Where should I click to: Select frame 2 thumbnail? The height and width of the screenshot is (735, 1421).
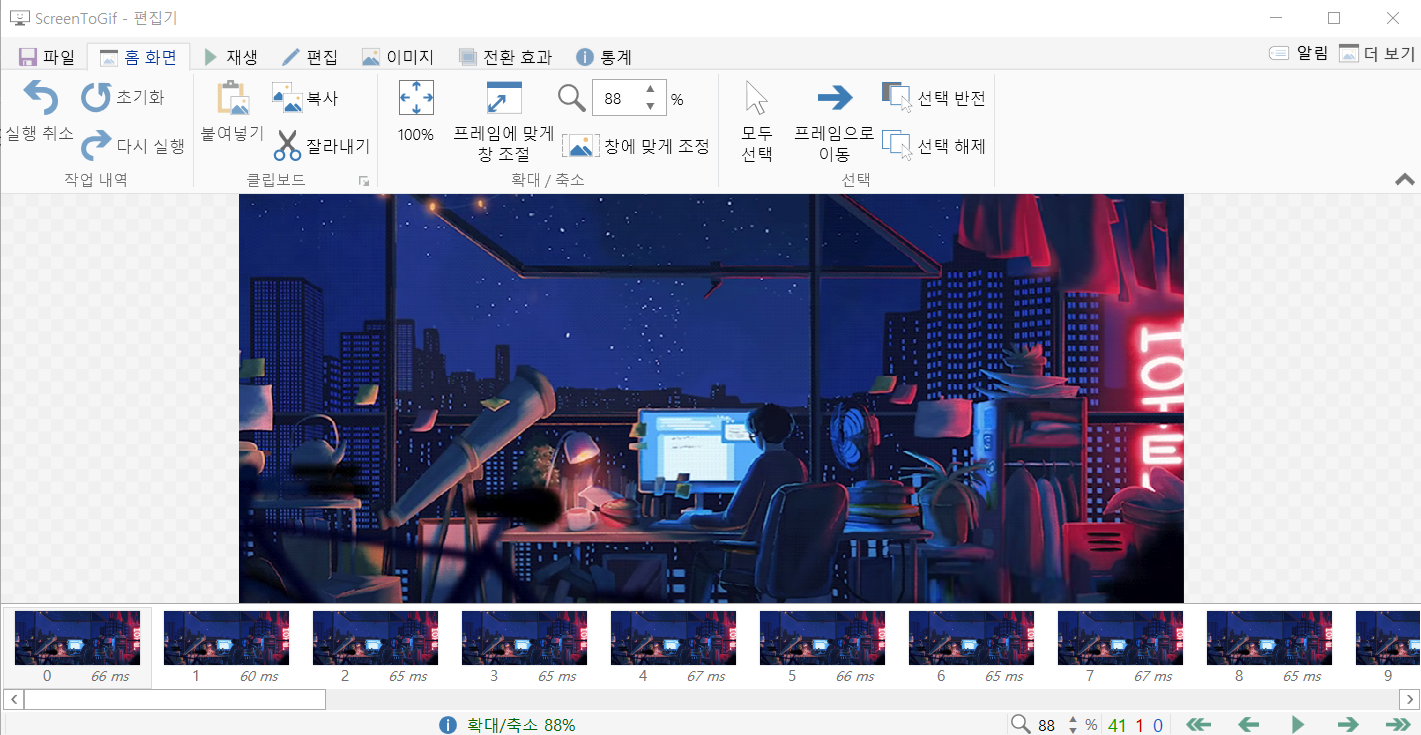point(375,638)
